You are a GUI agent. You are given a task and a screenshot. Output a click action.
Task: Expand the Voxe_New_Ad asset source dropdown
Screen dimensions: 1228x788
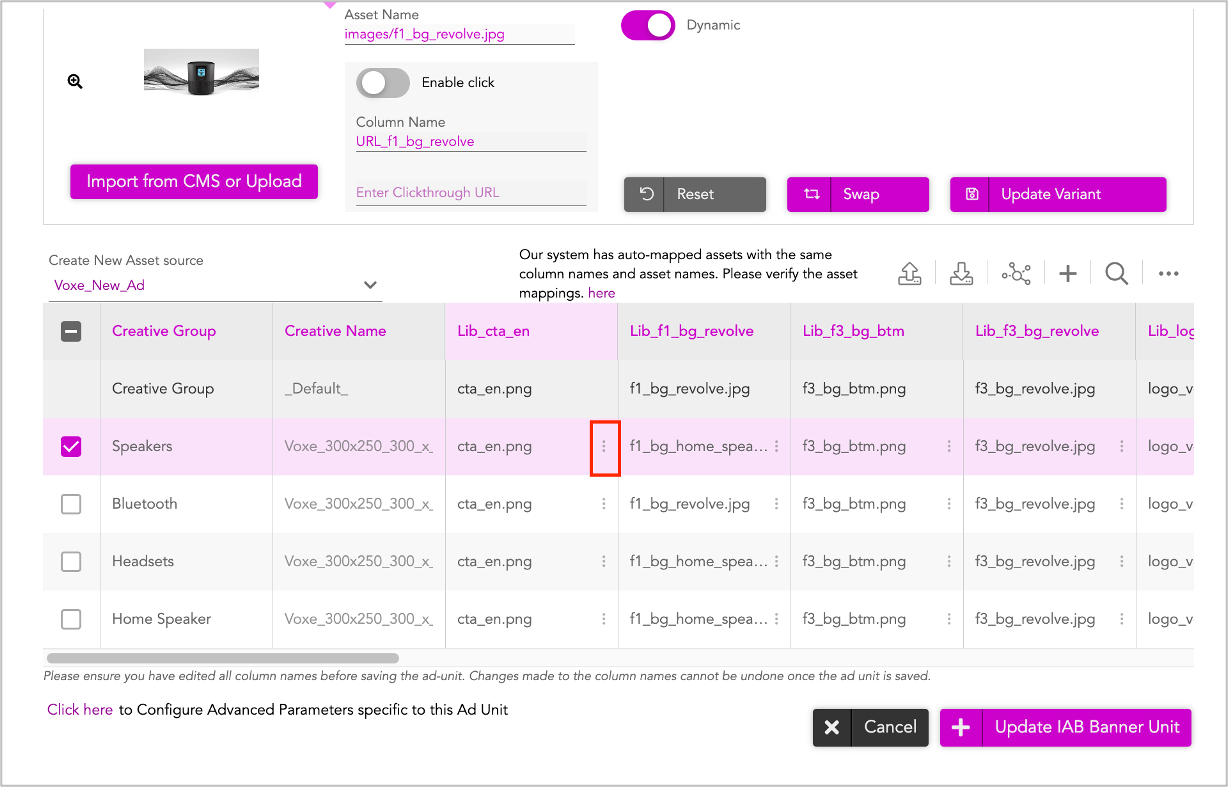(215, 286)
